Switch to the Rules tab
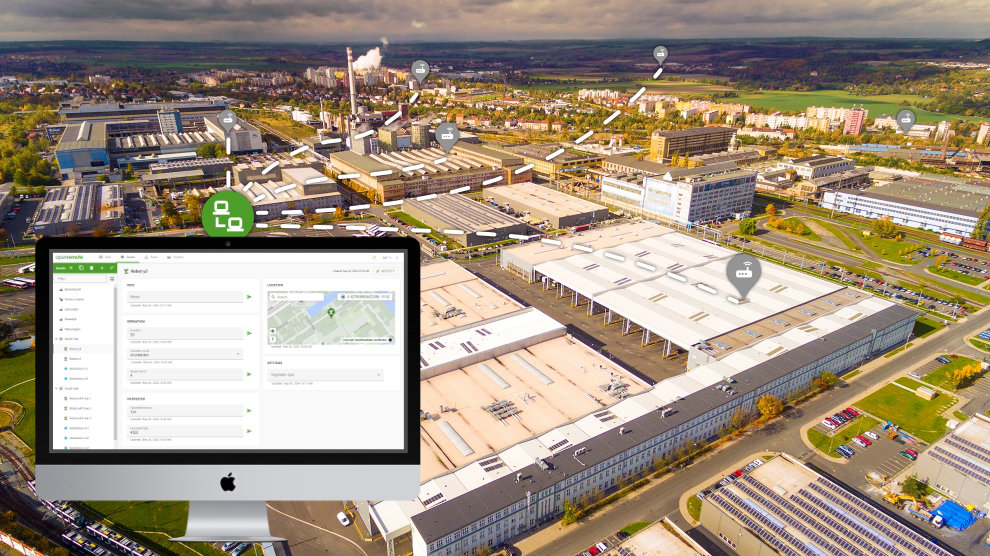Image resolution: width=990 pixels, height=556 pixels. 152,257
